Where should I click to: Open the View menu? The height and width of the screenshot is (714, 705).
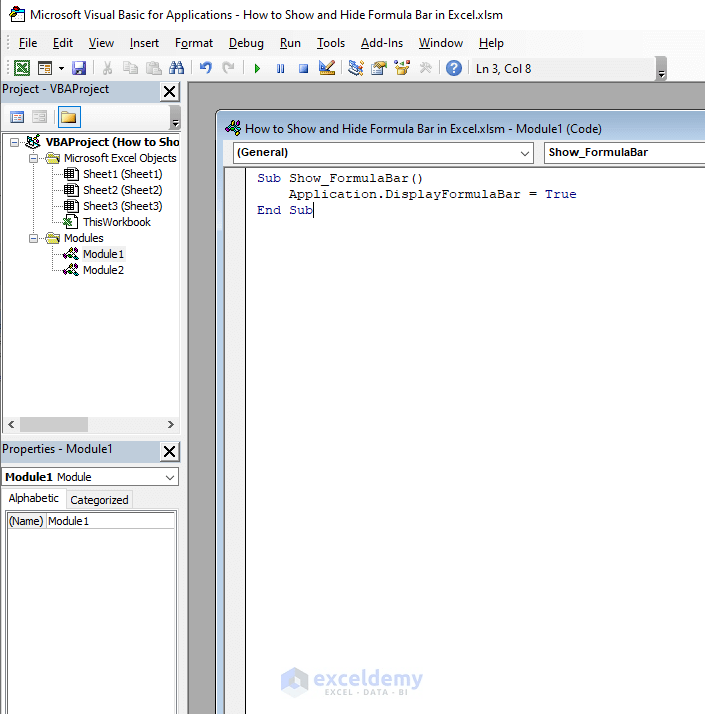coord(101,43)
